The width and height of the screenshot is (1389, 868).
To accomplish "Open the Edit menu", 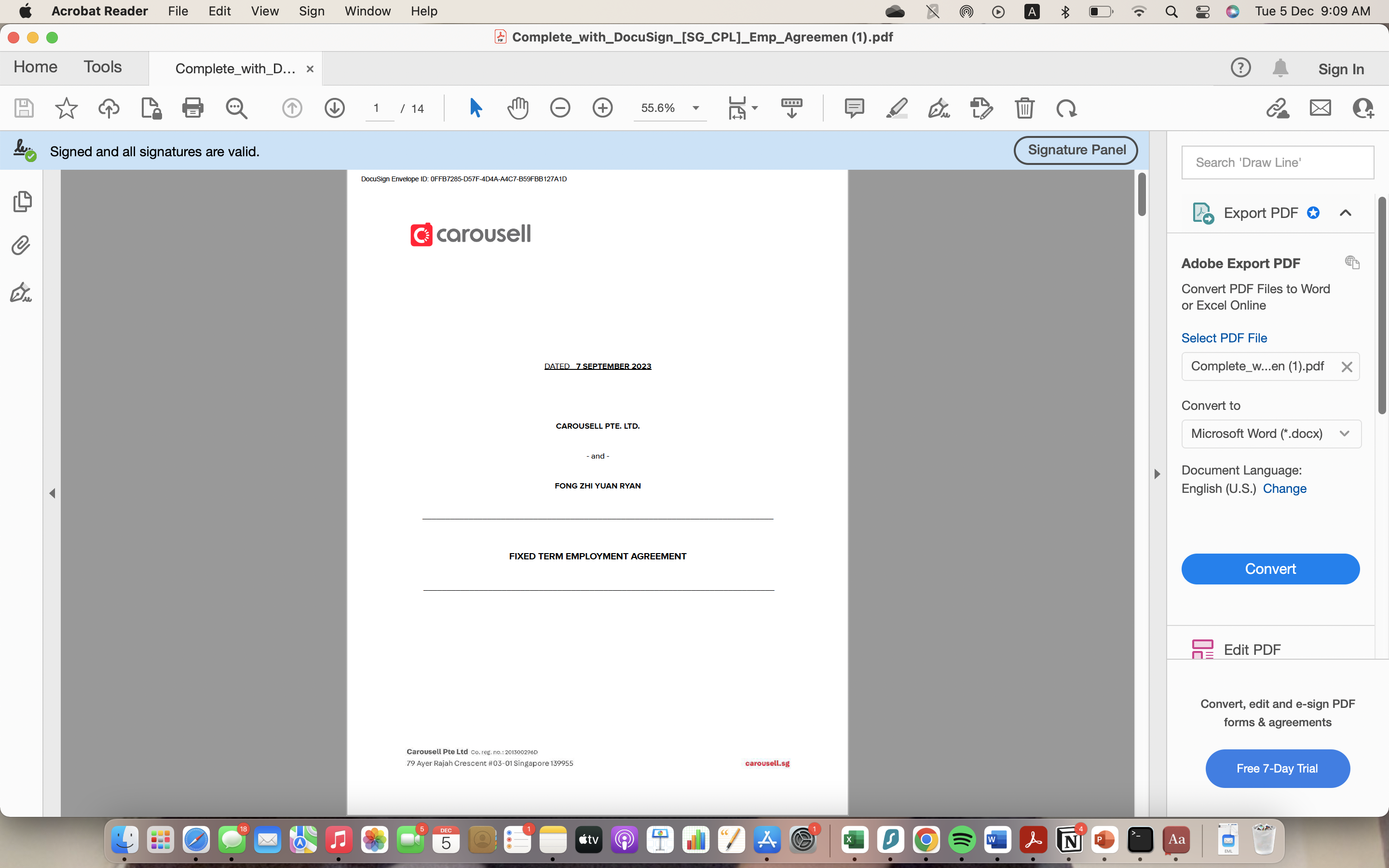I will tap(220, 11).
